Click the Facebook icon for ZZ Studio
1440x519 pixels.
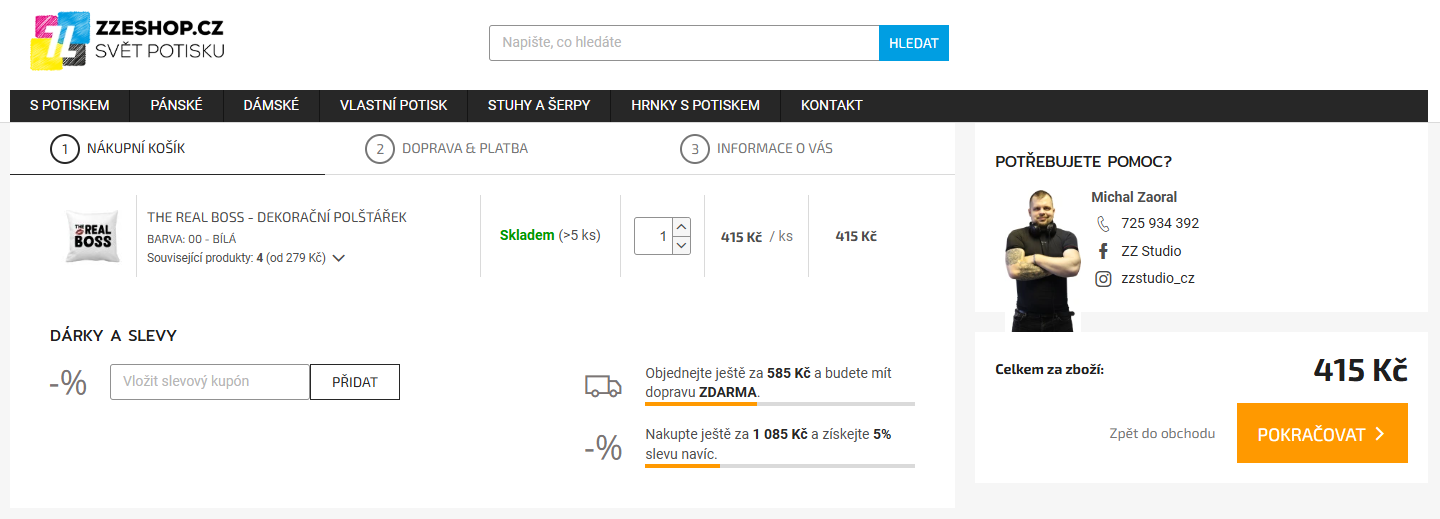[1103, 251]
